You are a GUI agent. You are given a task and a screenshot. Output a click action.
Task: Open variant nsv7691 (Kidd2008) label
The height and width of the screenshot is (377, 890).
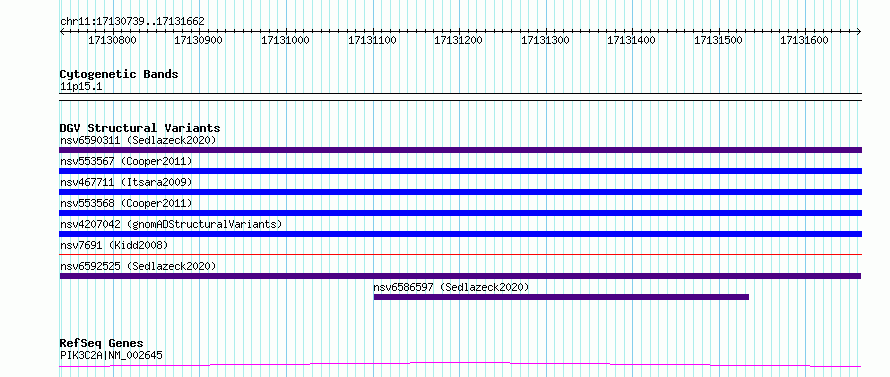(114, 245)
